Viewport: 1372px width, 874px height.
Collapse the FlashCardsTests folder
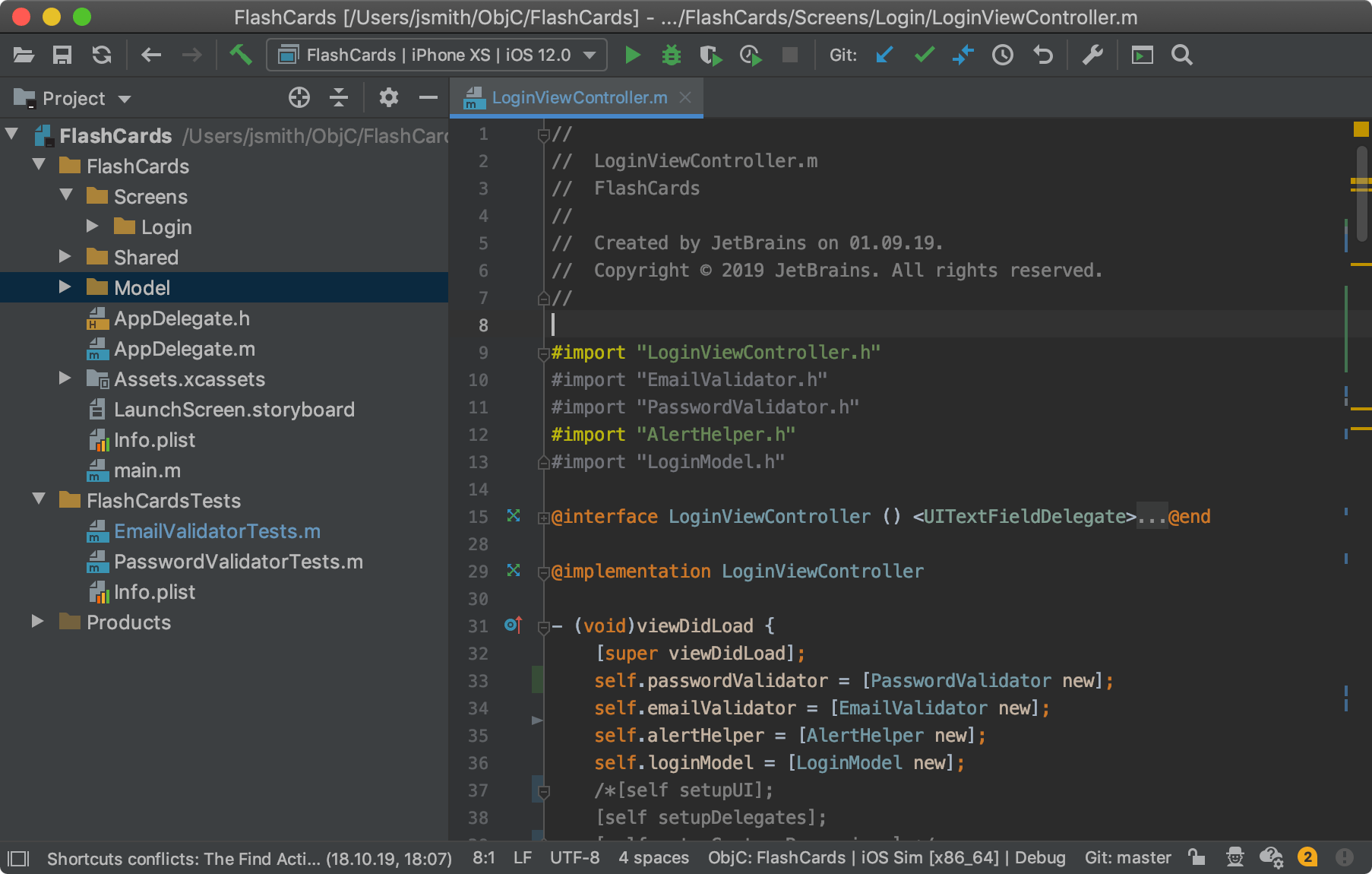(x=39, y=499)
